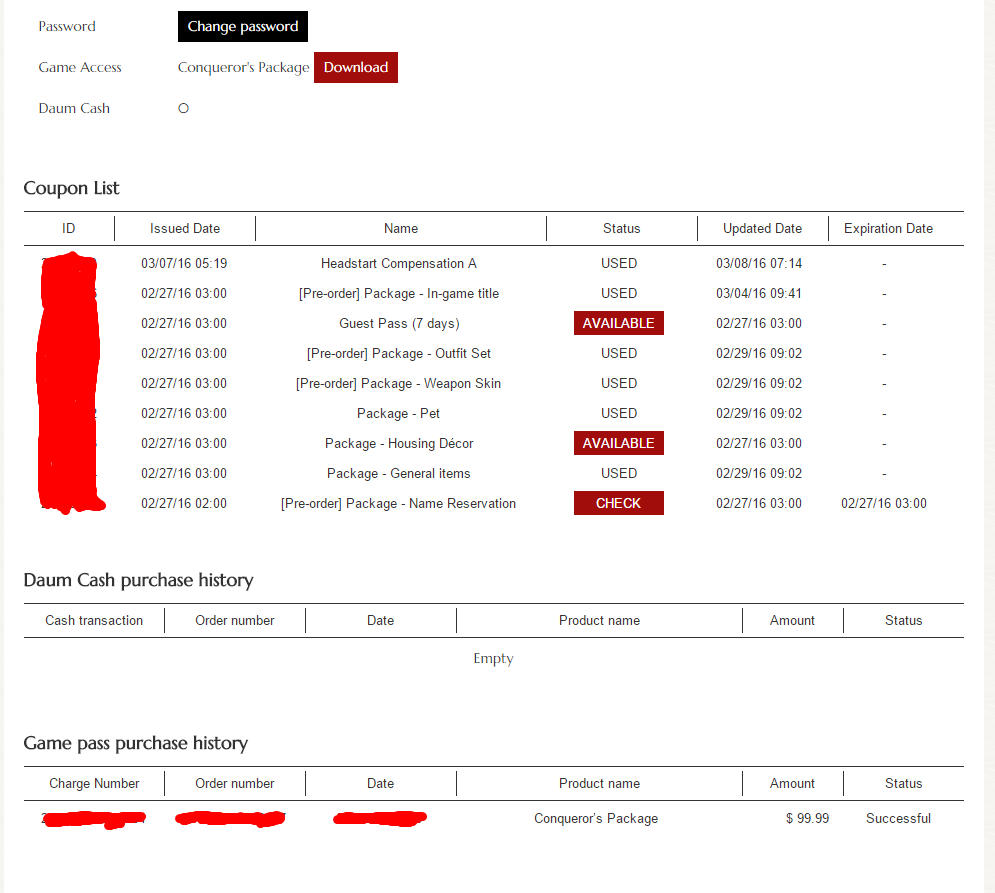Click the Game pass purchase history heading

[x=136, y=743]
